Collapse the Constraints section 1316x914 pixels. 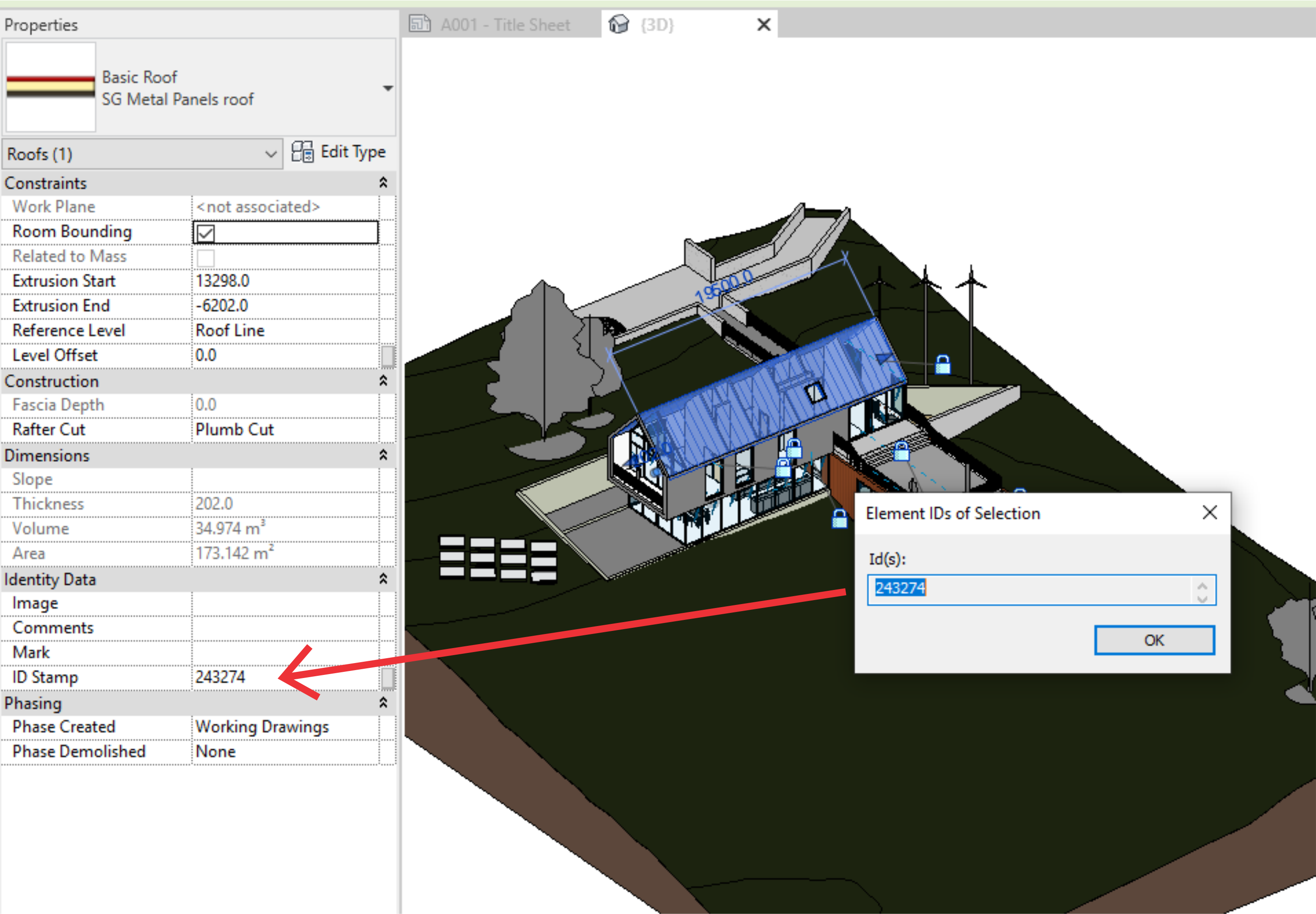(383, 183)
